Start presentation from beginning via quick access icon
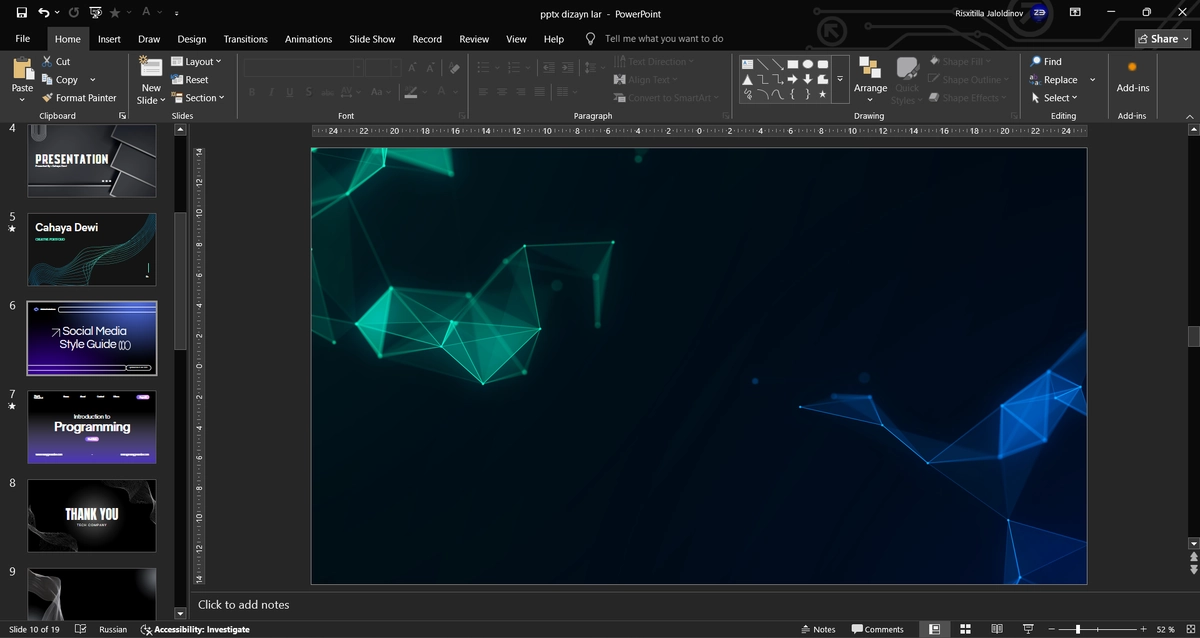1200x638 pixels. coord(95,13)
